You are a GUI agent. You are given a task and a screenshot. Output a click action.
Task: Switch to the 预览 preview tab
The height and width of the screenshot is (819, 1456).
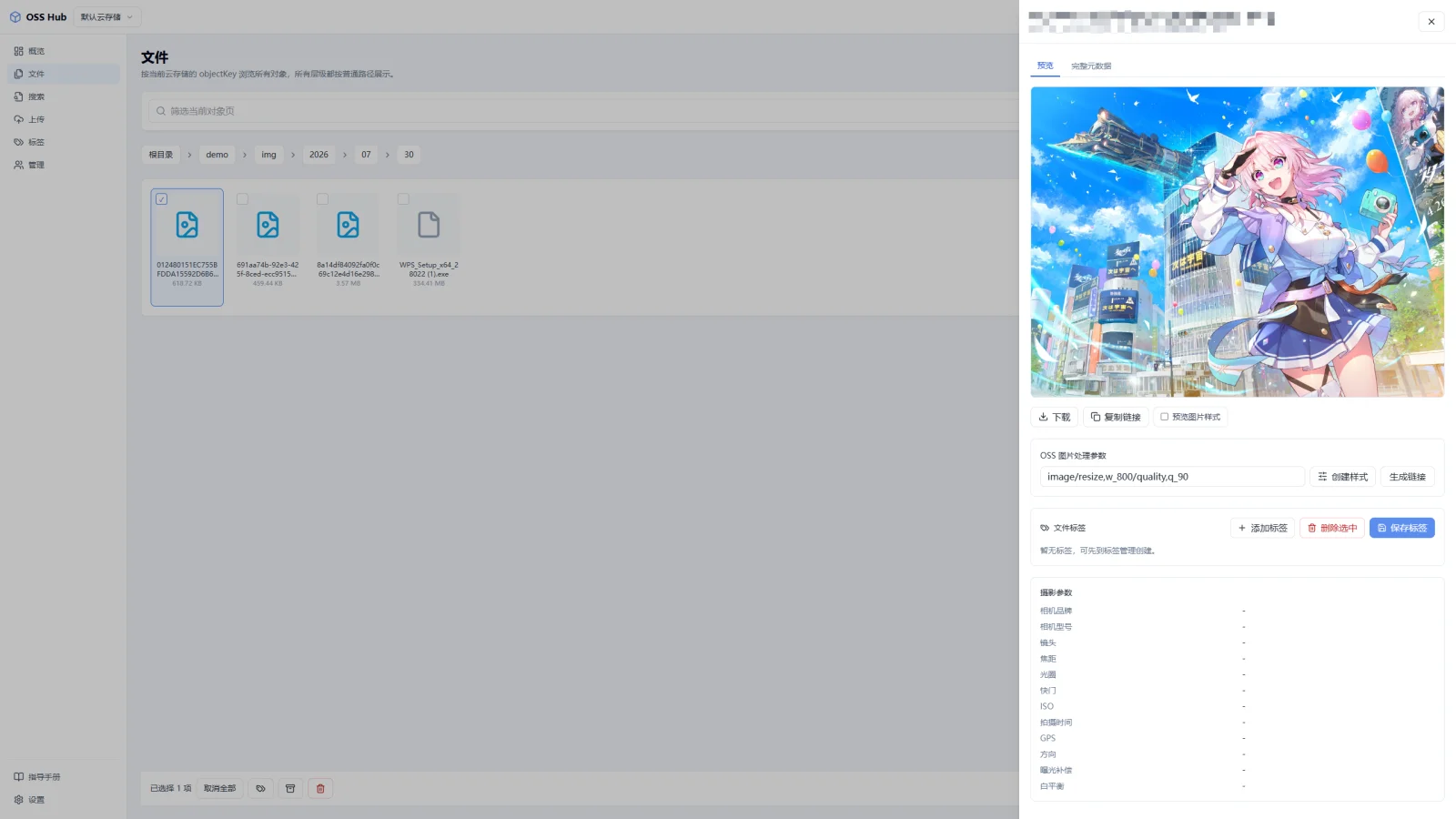tap(1045, 66)
